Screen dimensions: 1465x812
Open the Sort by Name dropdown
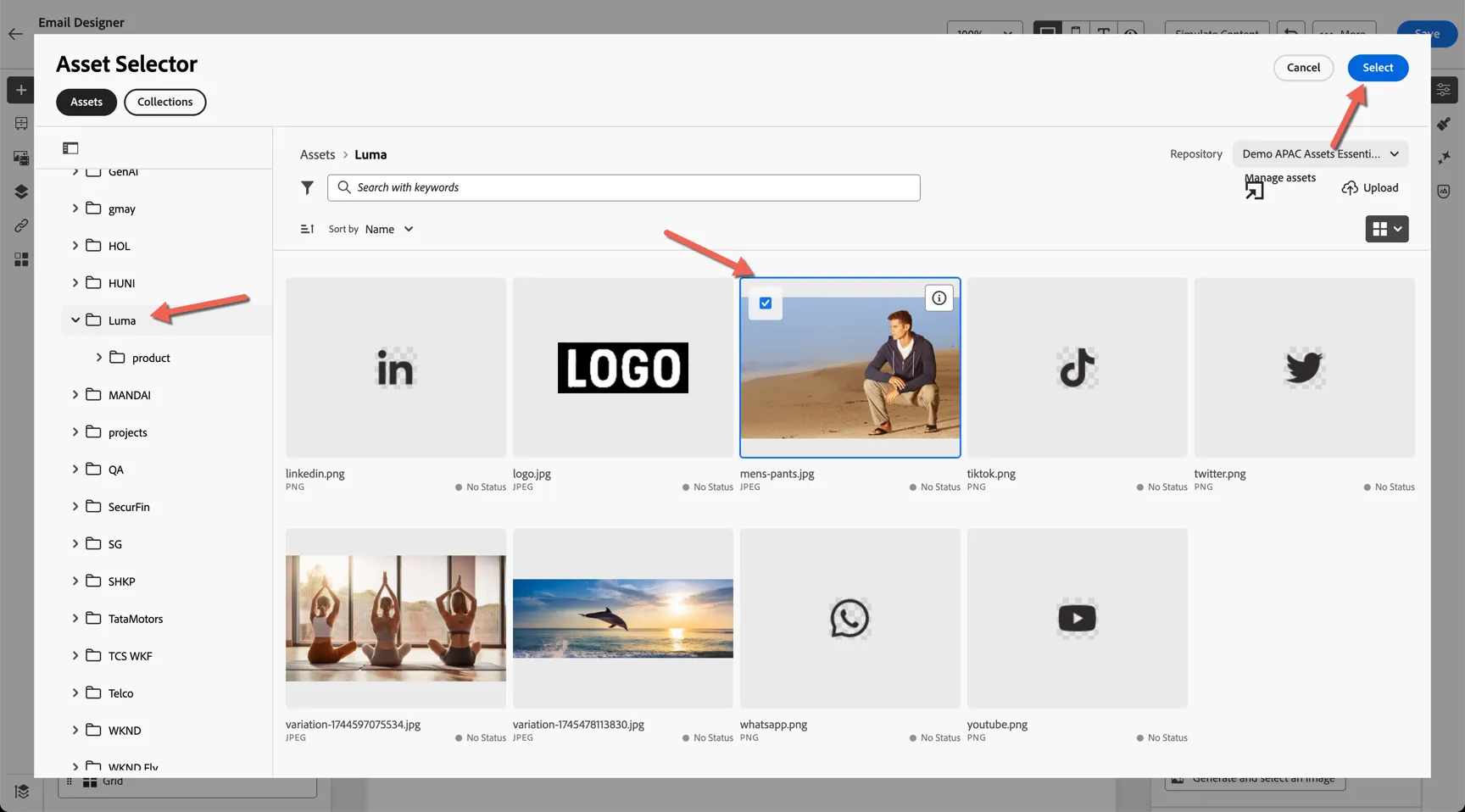[x=388, y=229]
